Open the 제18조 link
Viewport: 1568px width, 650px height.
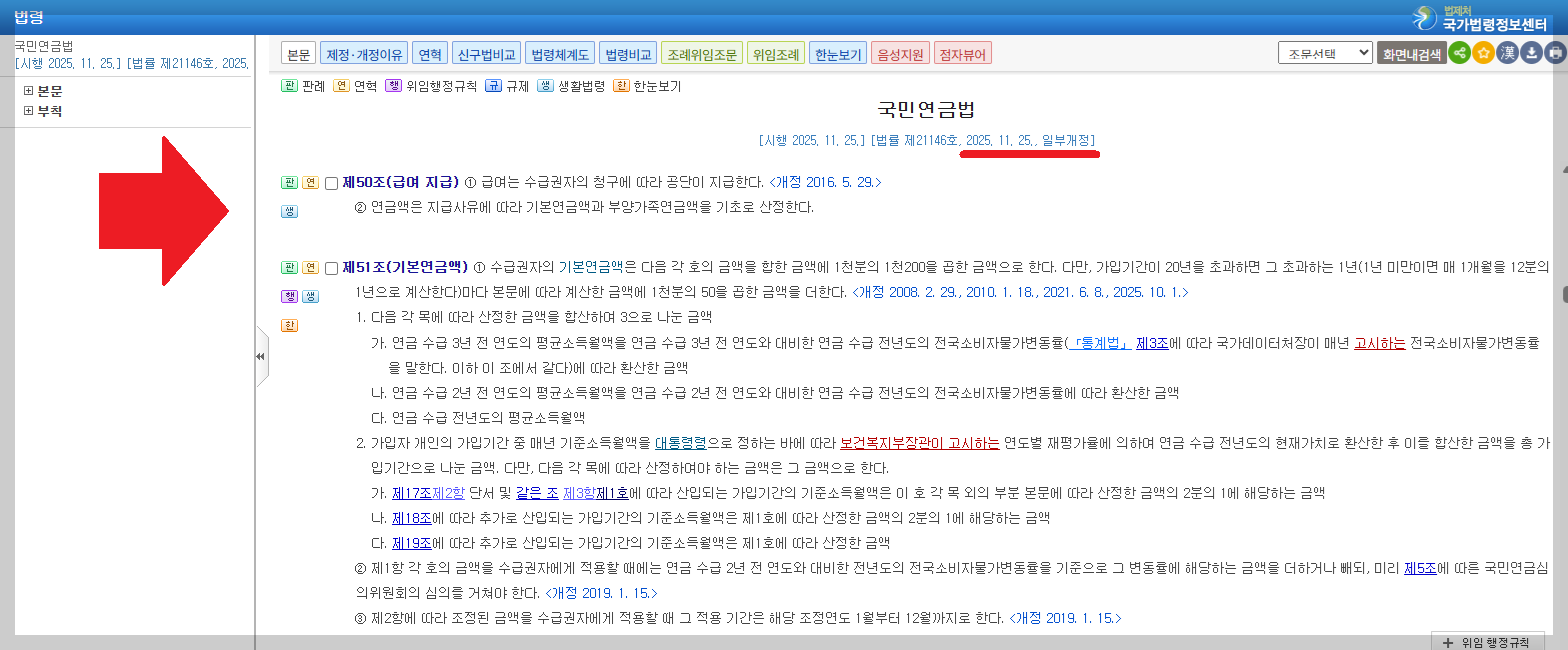411,518
